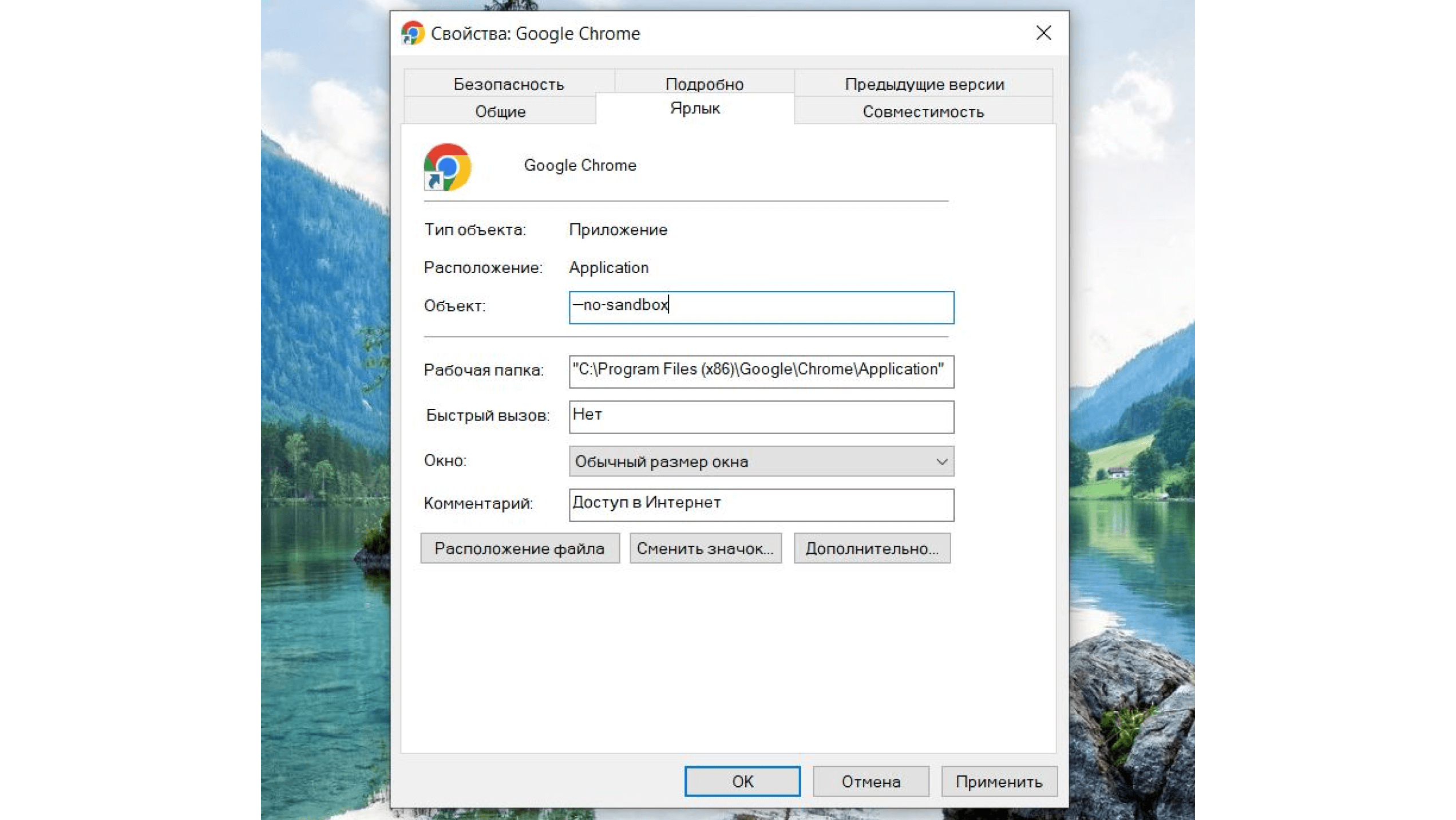Click the Быстрый вызов shortcut key field
Image resolution: width=1456 pixels, height=820 pixels.
point(760,416)
